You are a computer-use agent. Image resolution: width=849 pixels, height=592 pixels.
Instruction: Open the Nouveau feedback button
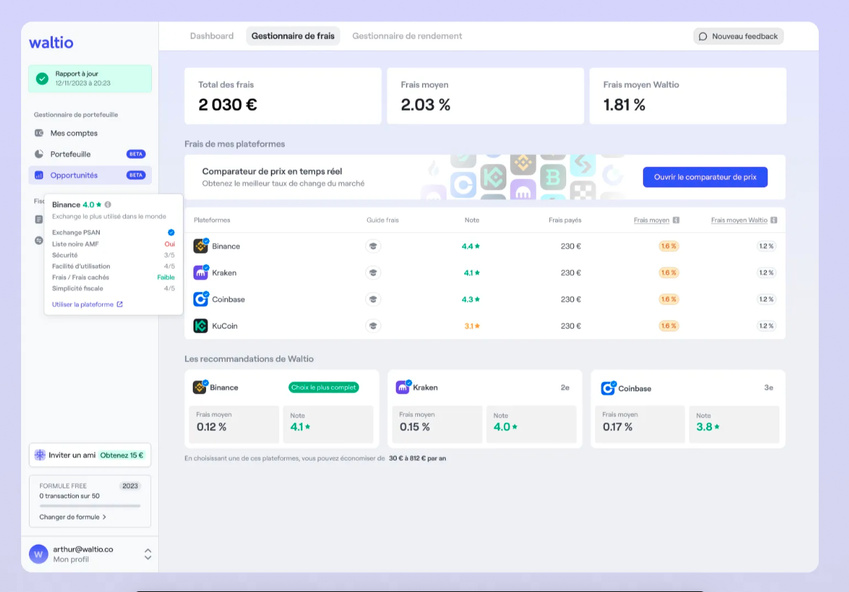[x=738, y=36]
